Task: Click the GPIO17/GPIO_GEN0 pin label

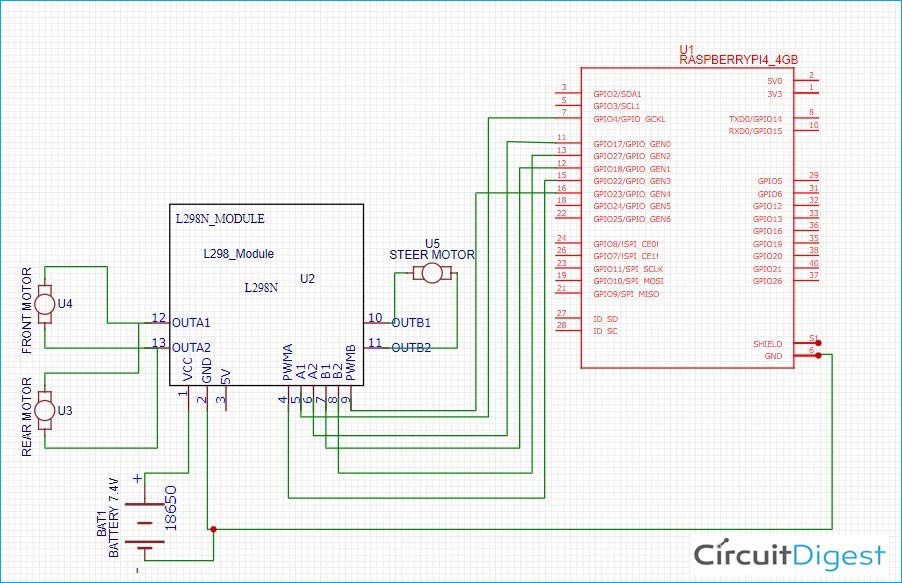Action: coord(632,144)
